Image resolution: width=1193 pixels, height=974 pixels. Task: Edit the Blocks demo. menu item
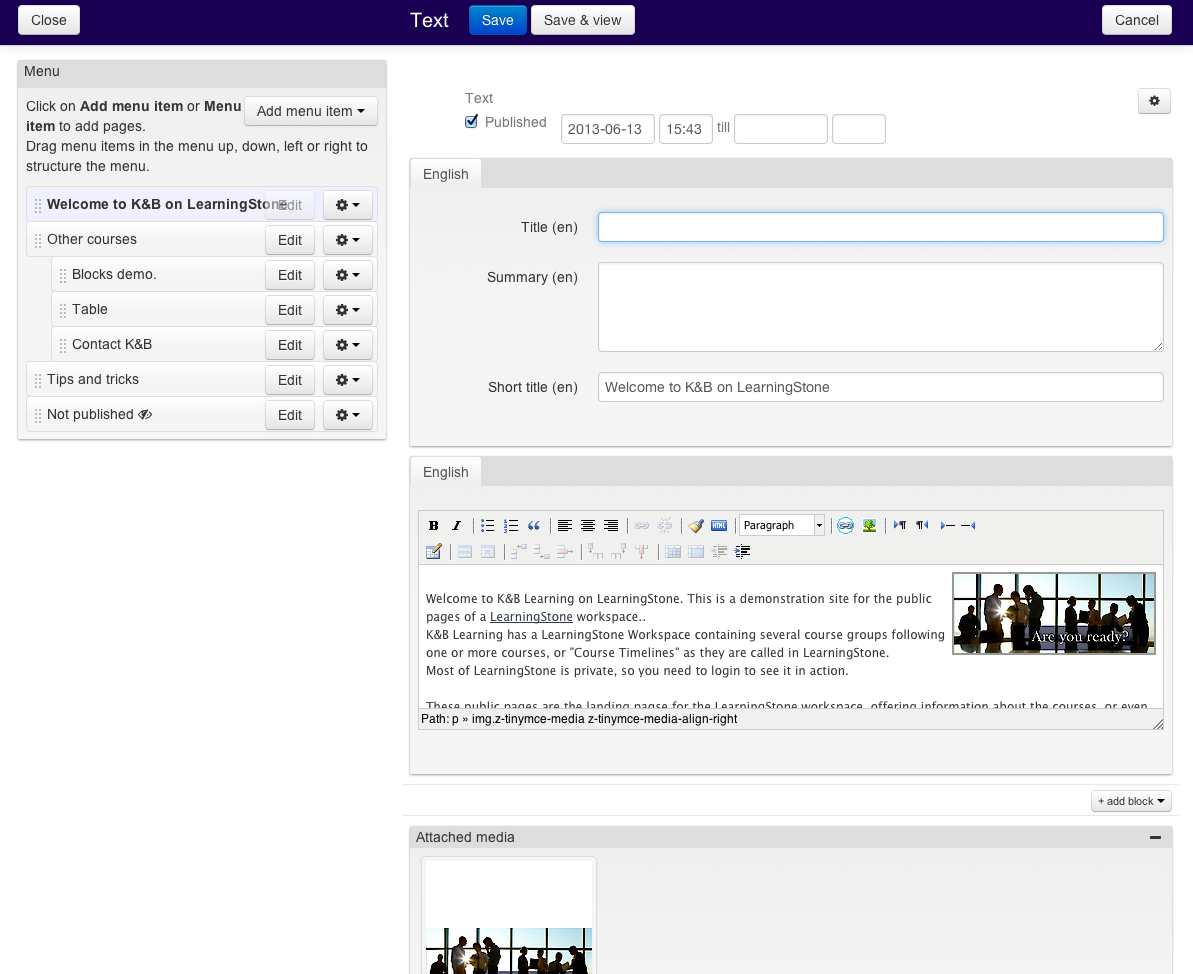290,275
